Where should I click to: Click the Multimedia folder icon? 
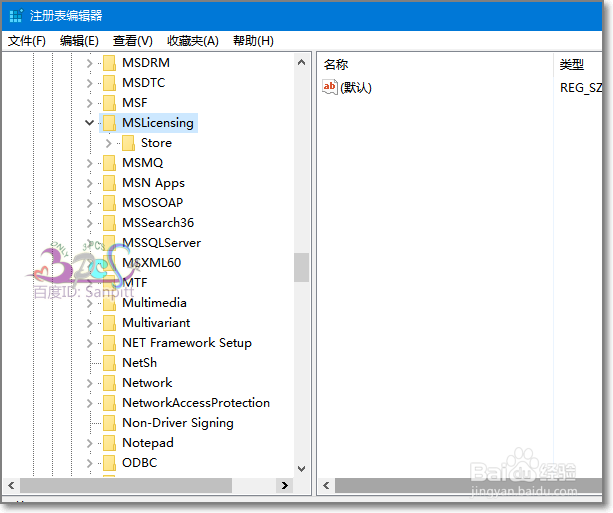(109, 303)
